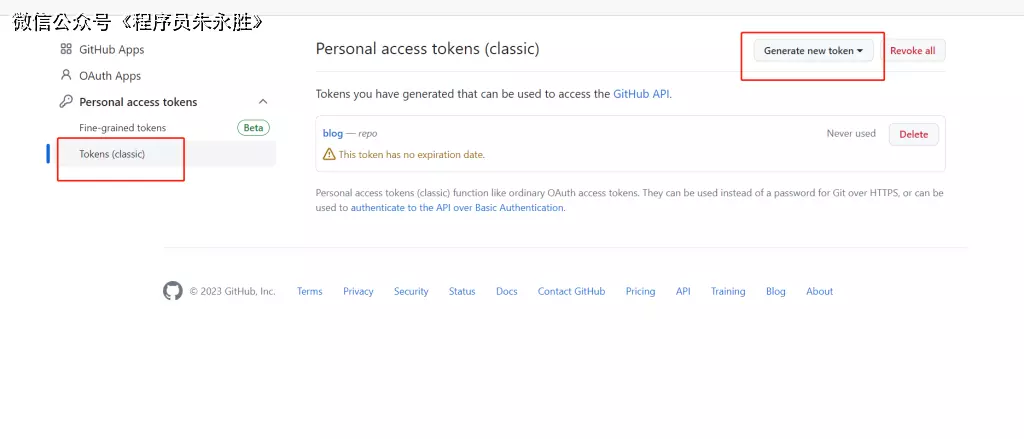The width and height of the screenshot is (1024, 439).
Task: Click the OAuth Apps person icon
Action: [x=66, y=75]
